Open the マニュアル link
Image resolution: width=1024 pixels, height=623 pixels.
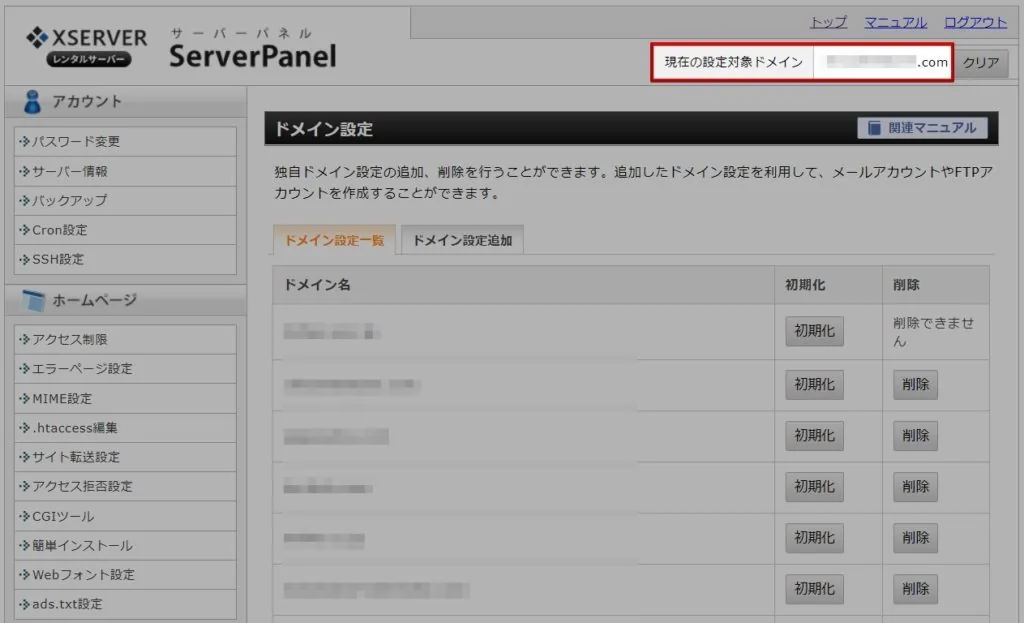point(895,22)
